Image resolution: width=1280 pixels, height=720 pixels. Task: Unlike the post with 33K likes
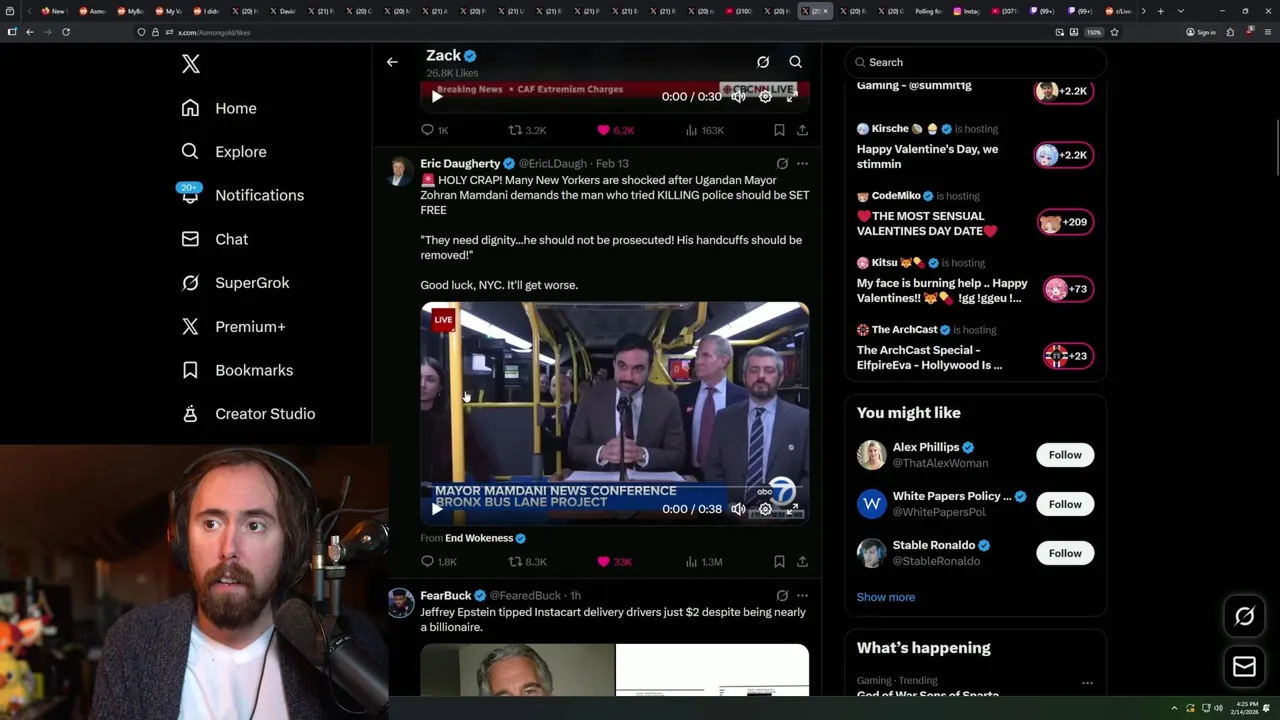(614, 562)
